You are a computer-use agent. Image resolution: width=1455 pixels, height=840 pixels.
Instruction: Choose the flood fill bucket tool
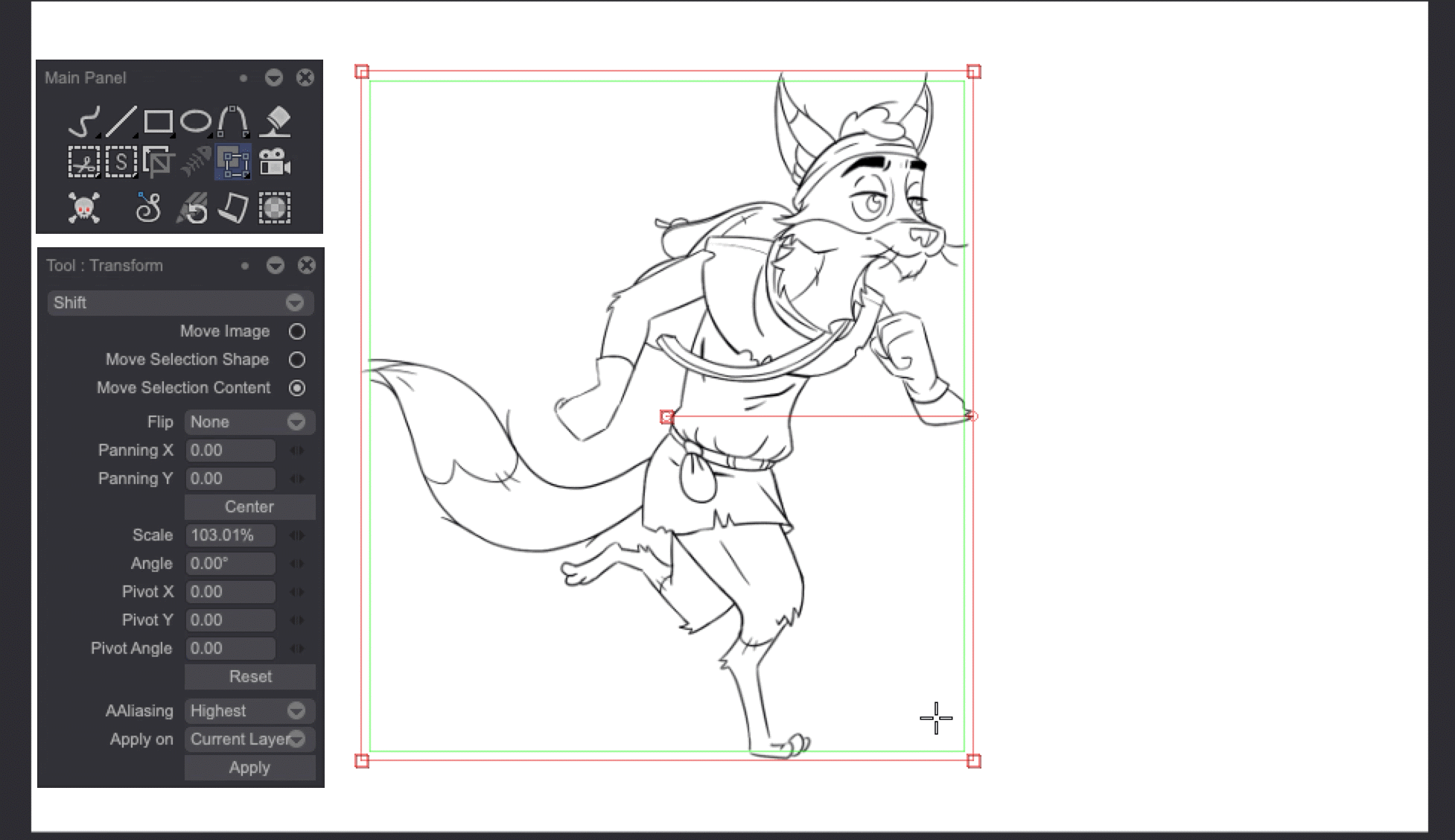[x=276, y=121]
